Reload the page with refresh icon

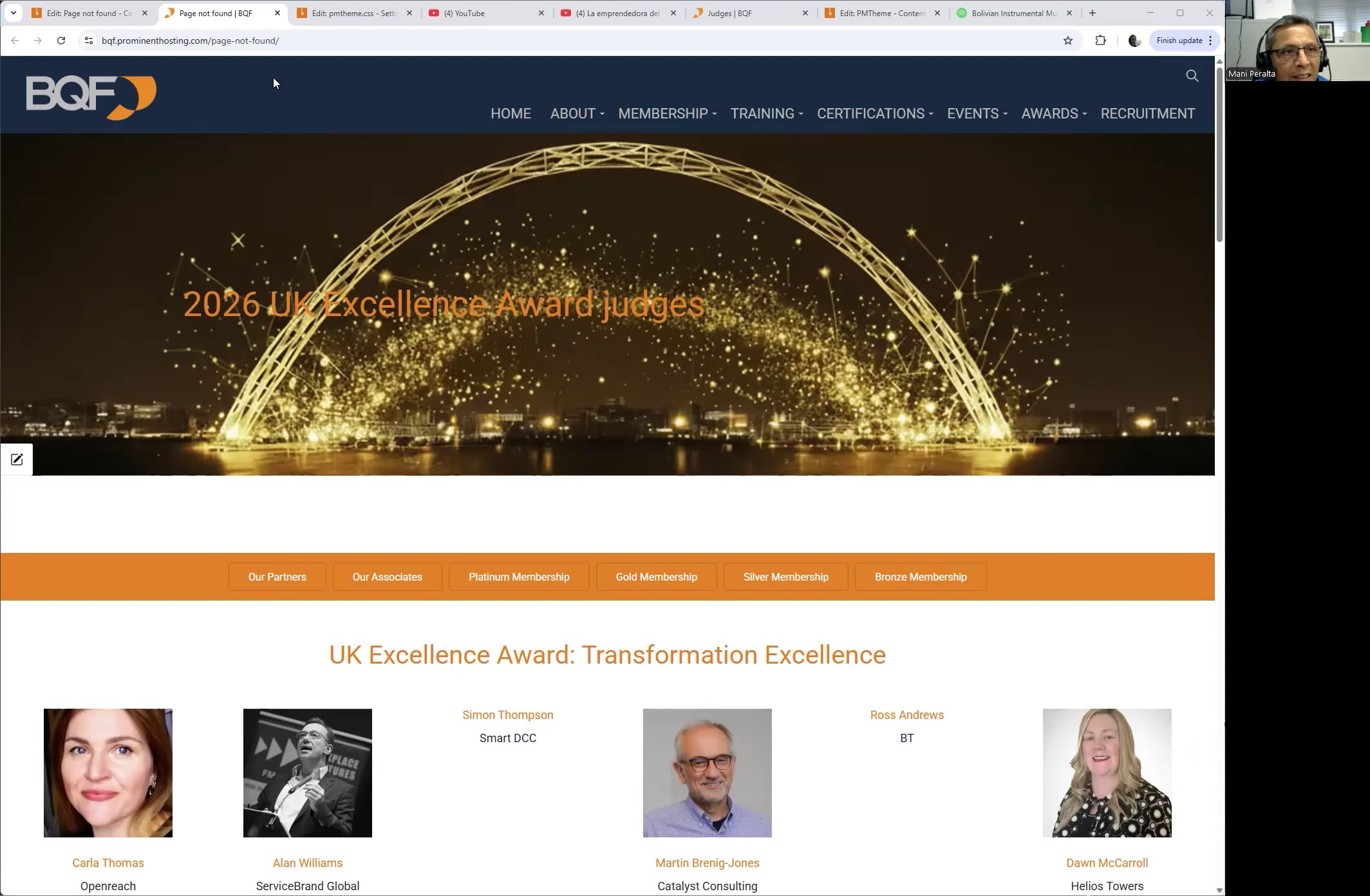tap(61, 41)
